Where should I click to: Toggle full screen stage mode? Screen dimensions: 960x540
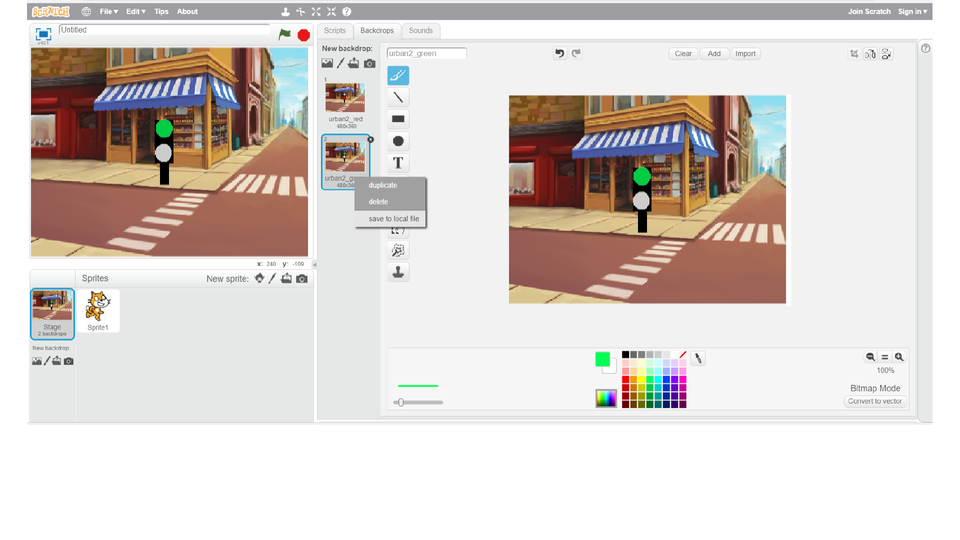[43, 34]
